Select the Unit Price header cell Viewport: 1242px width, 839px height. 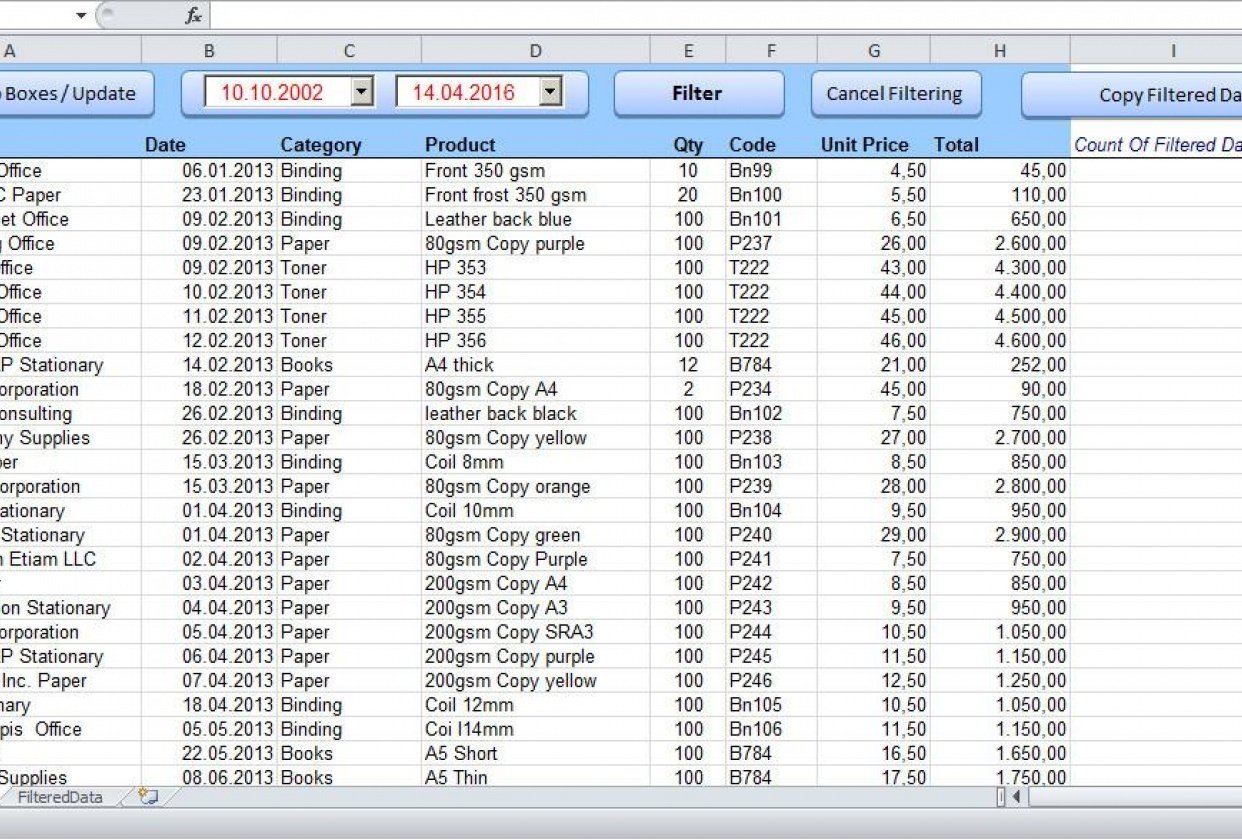tap(864, 144)
